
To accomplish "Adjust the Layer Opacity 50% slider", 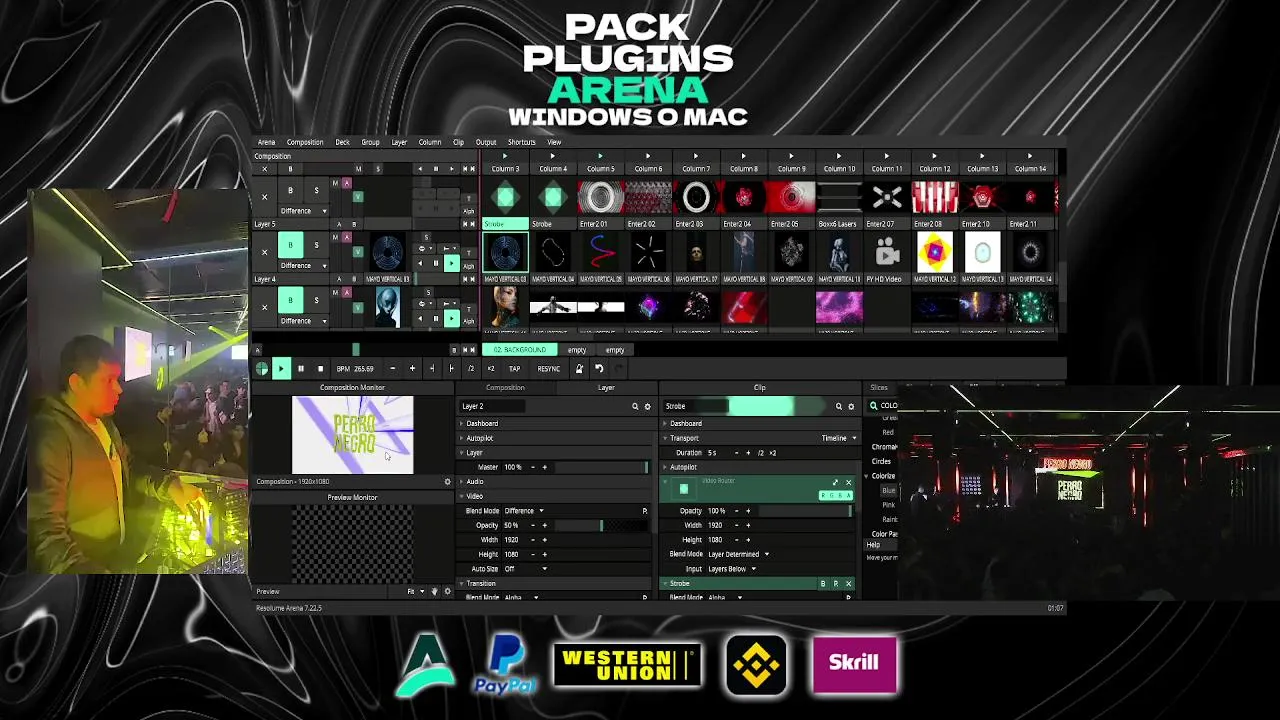I will coord(600,526).
